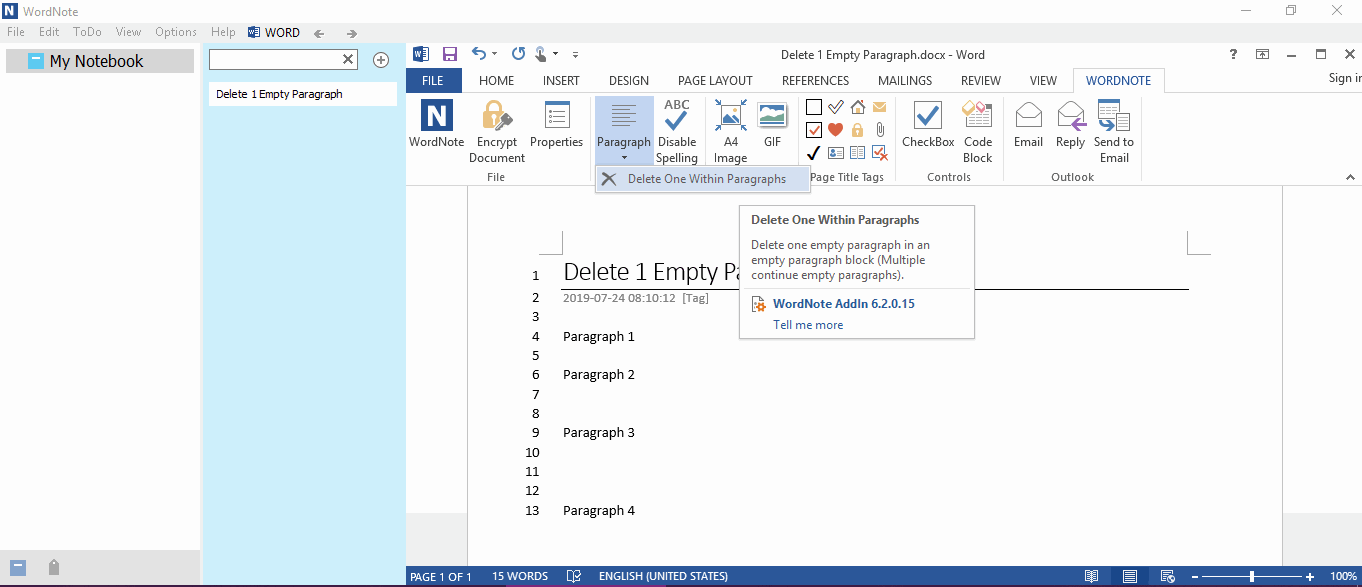The image size is (1362, 587).
Task: Apply the double checkmark tag icon
Action: pos(835,107)
